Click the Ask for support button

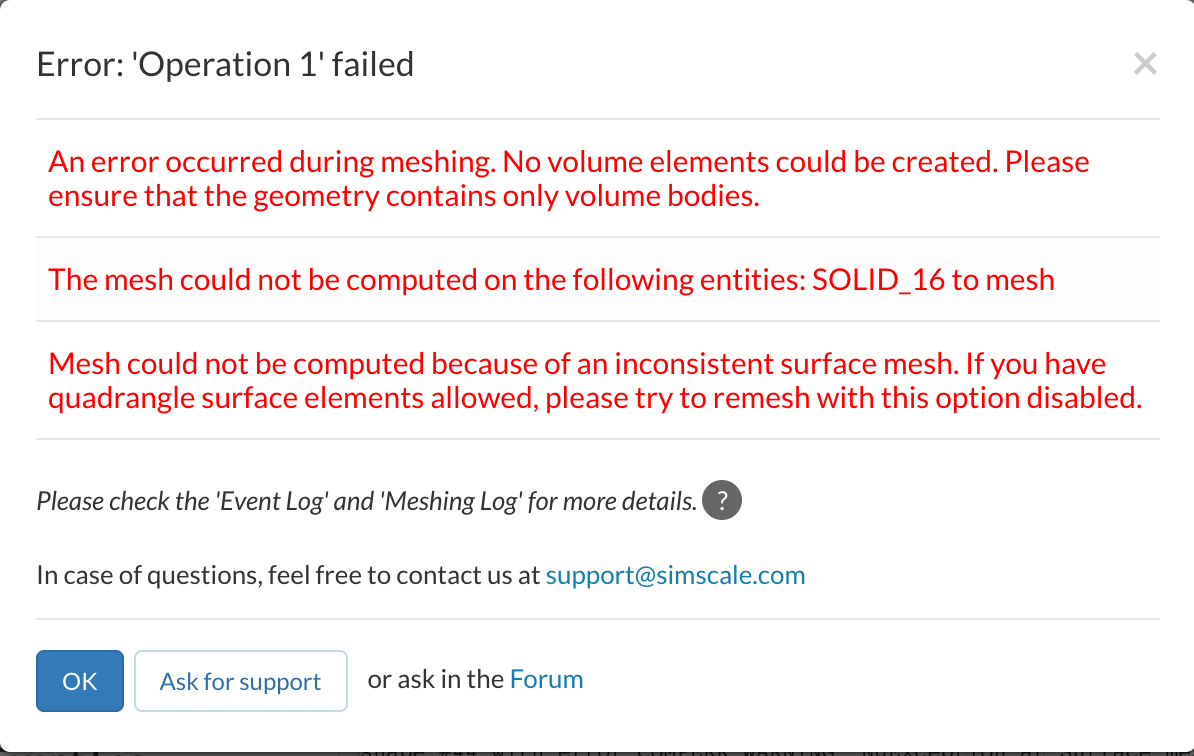pos(240,681)
